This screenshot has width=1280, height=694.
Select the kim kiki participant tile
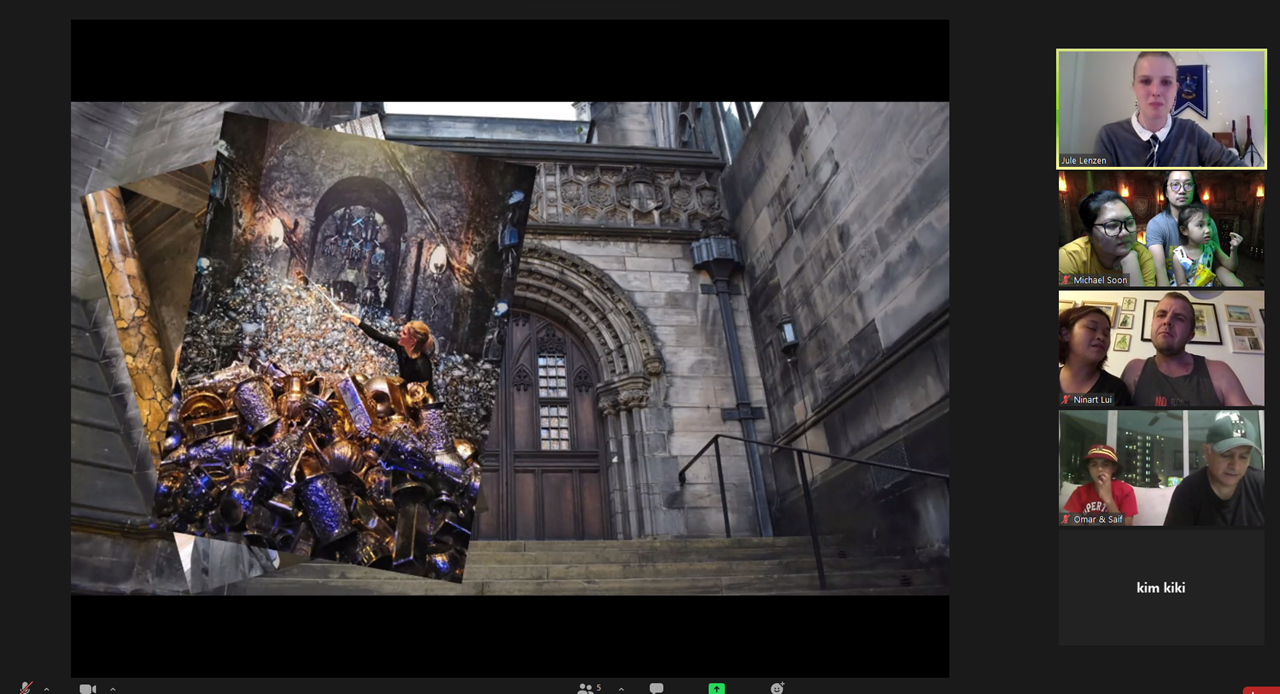[1161, 587]
